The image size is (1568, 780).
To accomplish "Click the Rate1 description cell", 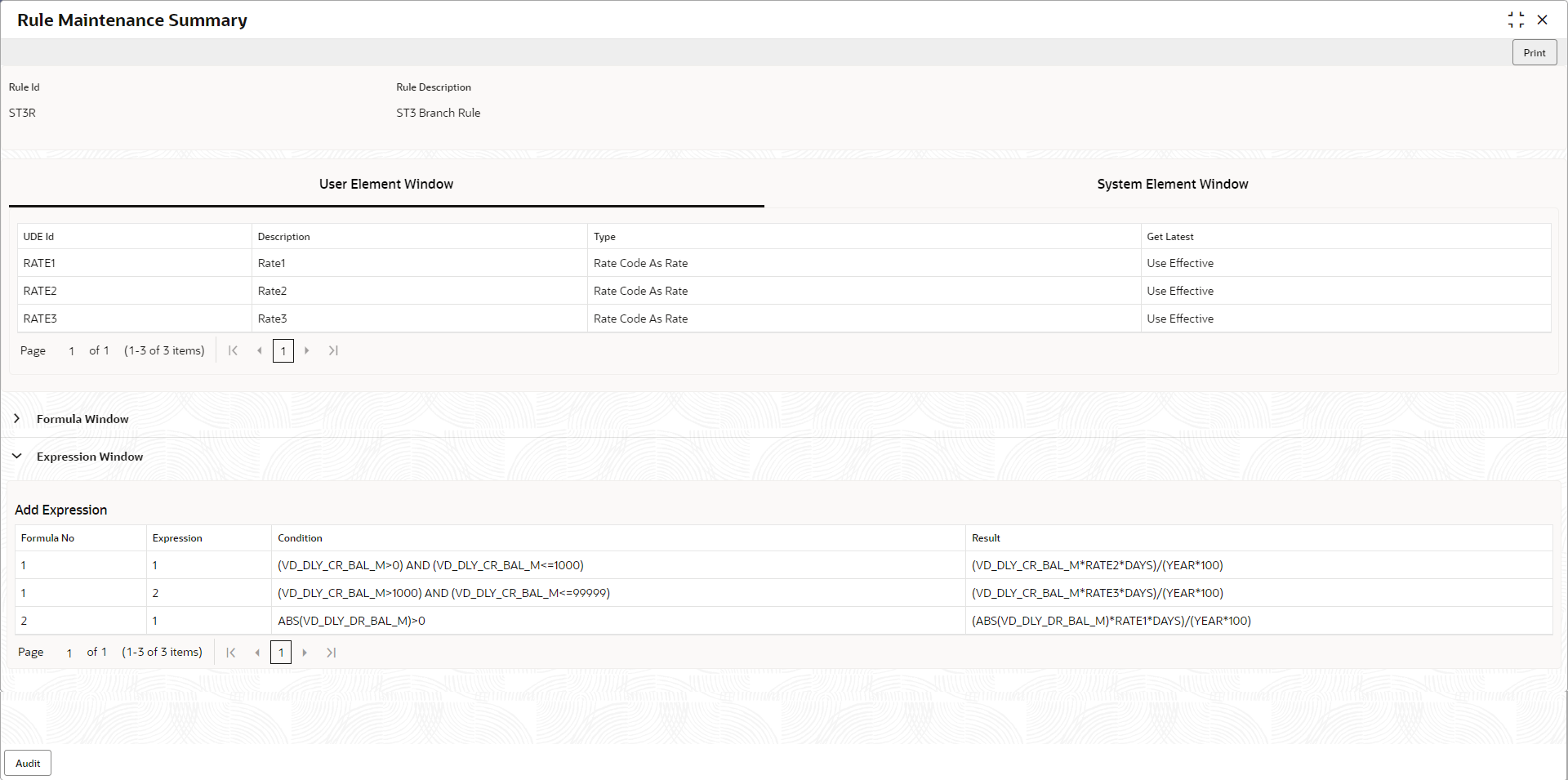I will tap(420, 263).
